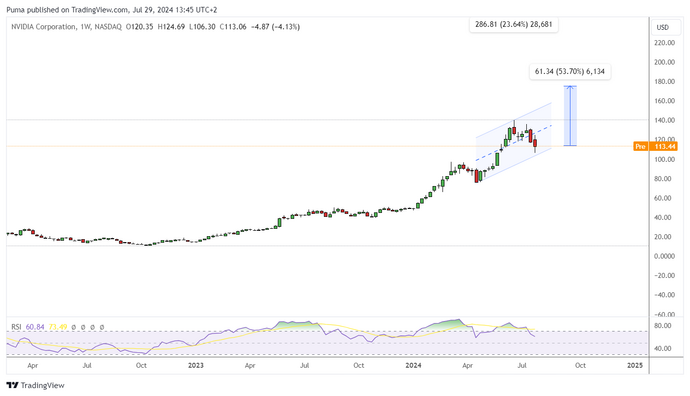Click the 2025 label on time axis
This screenshot has width=690, height=396.
point(635,365)
